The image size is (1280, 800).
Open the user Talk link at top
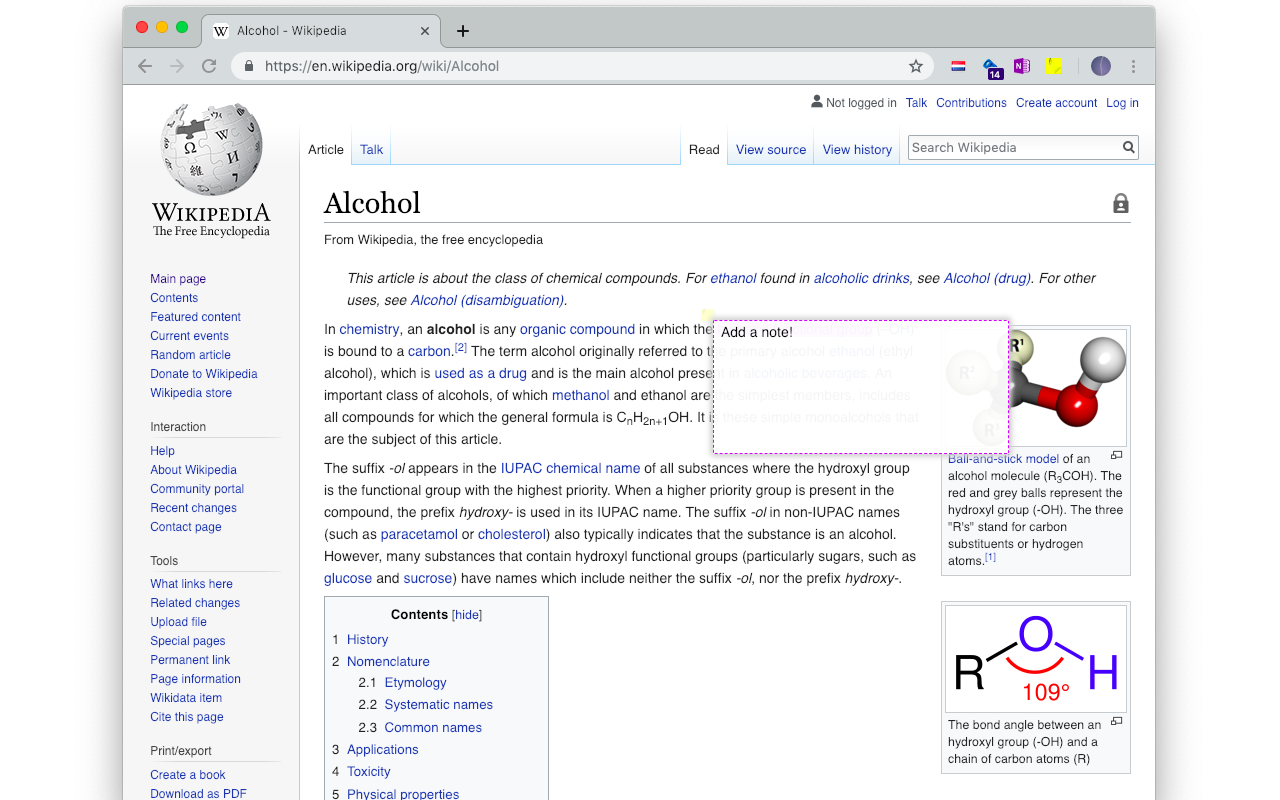(x=916, y=103)
